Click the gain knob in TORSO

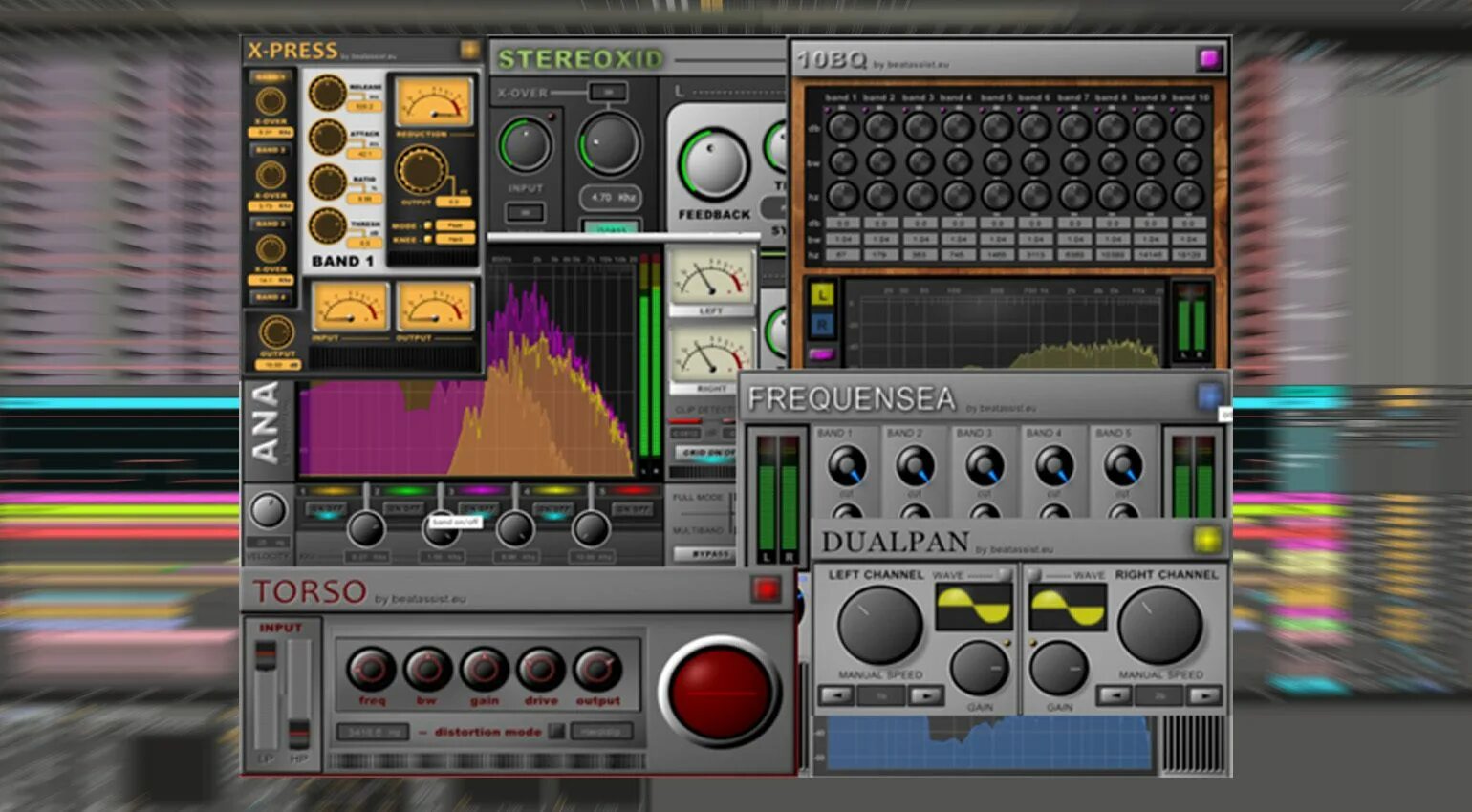pyautogui.click(x=485, y=670)
